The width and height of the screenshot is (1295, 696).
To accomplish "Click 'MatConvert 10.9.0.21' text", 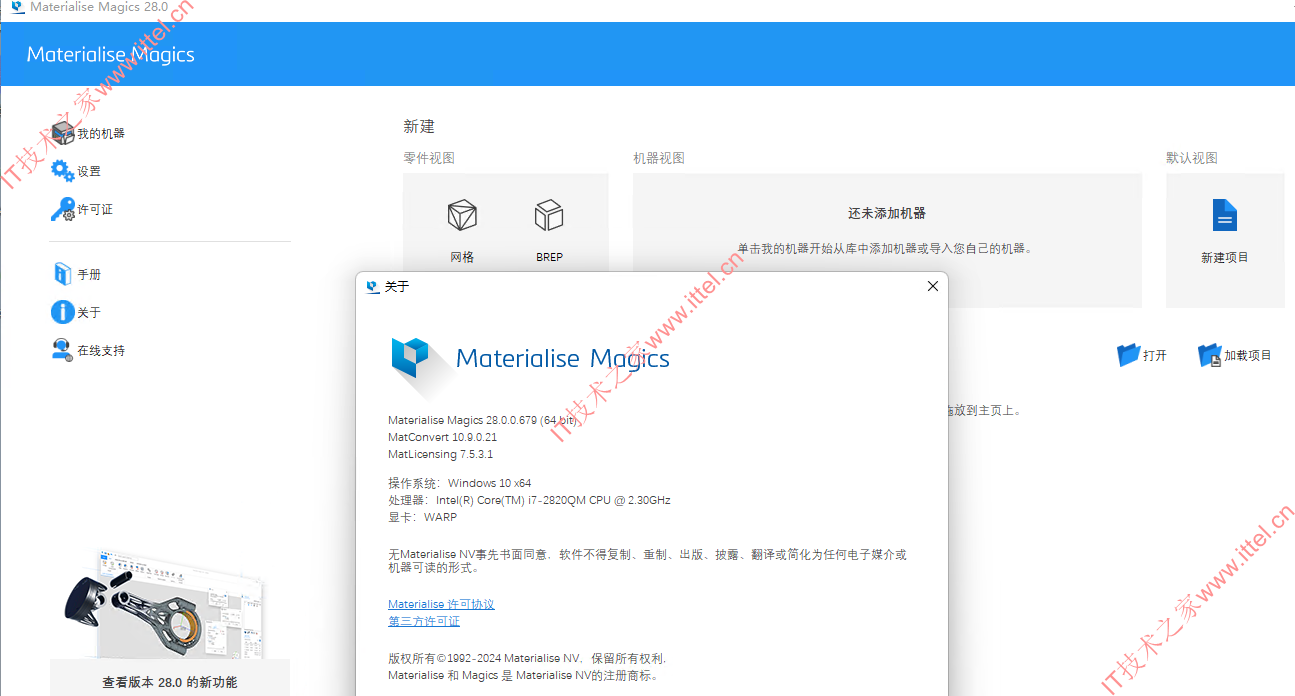I will pyautogui.click(x=442, y=437).
